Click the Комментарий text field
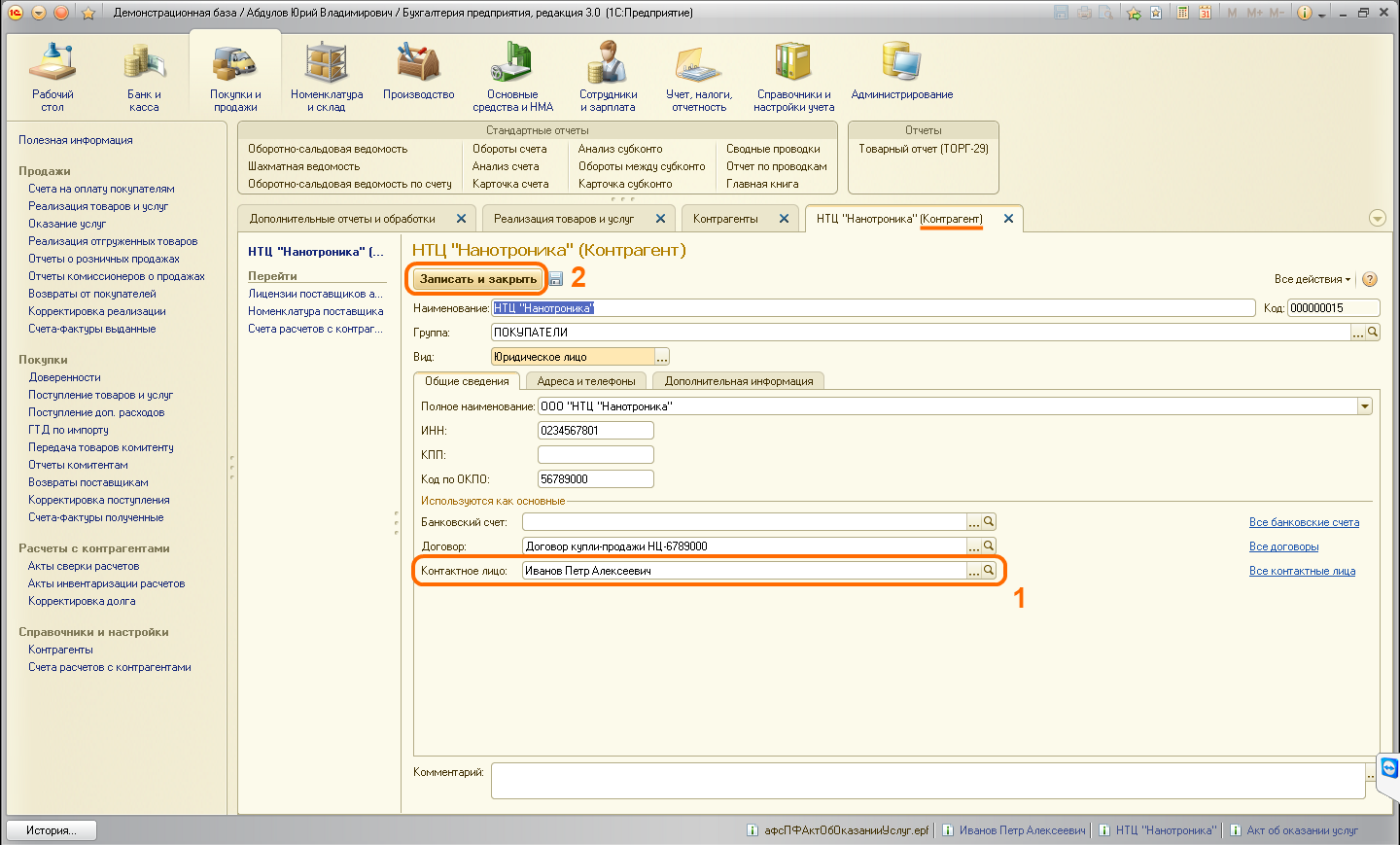This screenshot has width=1400, height=845. [928, 781]
